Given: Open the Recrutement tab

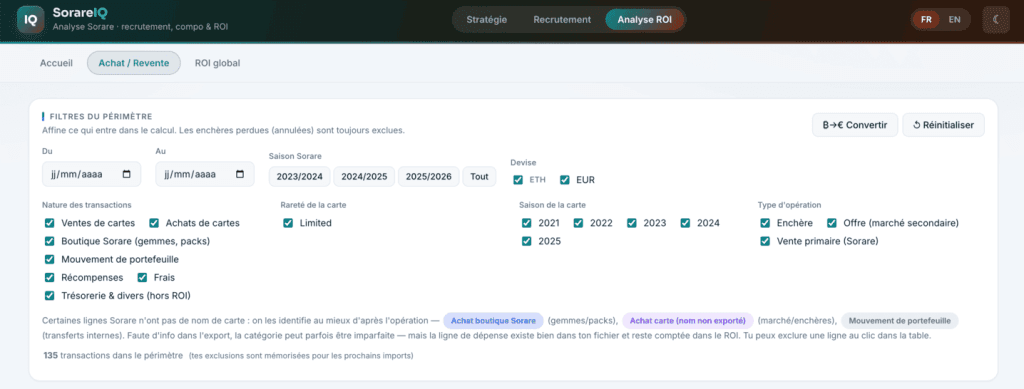Looking at the screenshot, I should click(562, 20).
